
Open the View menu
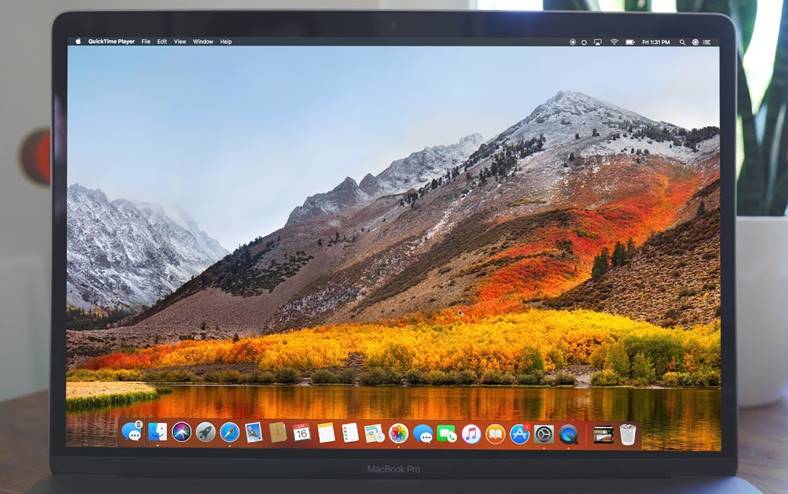coord(180,42)
